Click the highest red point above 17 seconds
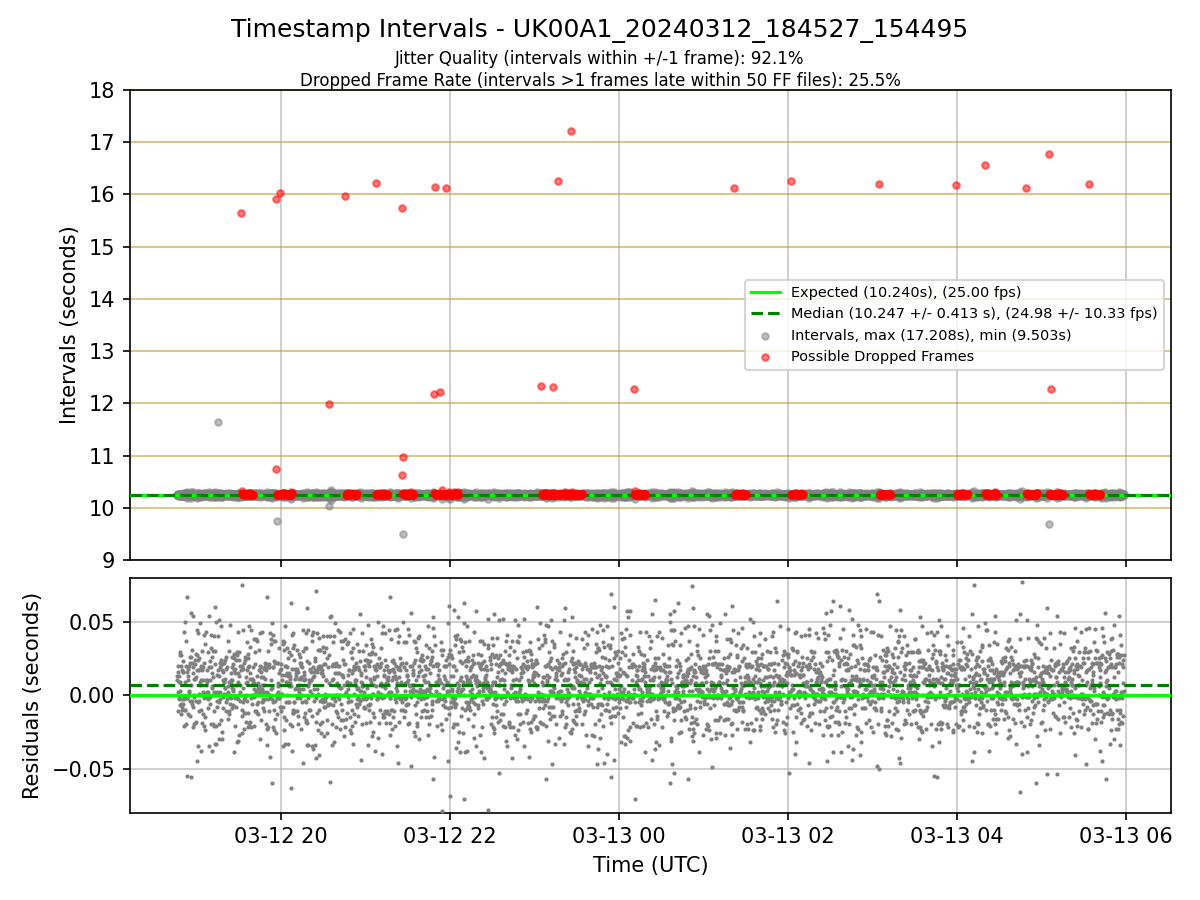 571,131
